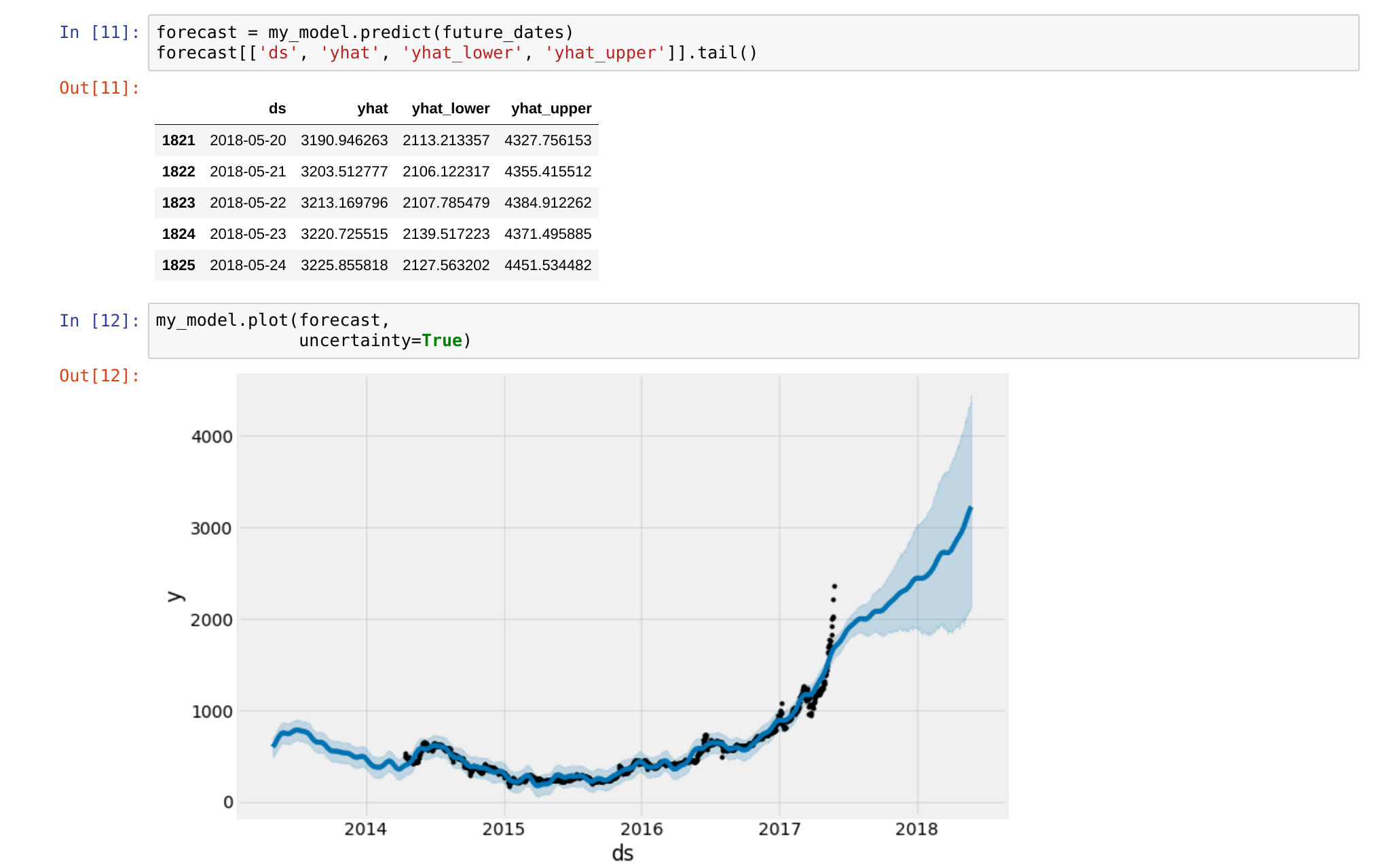This screenshot has height=868, width=1376.
Task: Select table row index 1821
Action: pyautogui.click(x=179, y=140)
